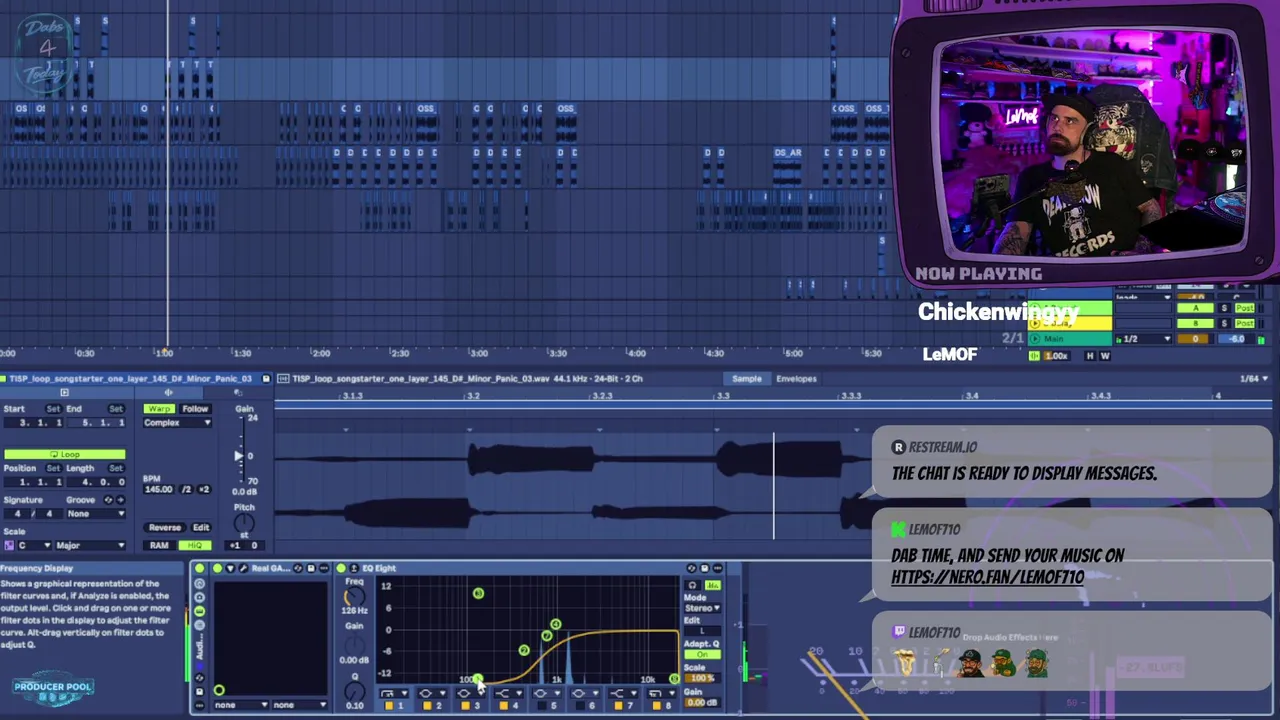Toggle EQ band 1 activator
Image resolution: width=1280 pixels, height=720 pixels.
coord(389,706)
